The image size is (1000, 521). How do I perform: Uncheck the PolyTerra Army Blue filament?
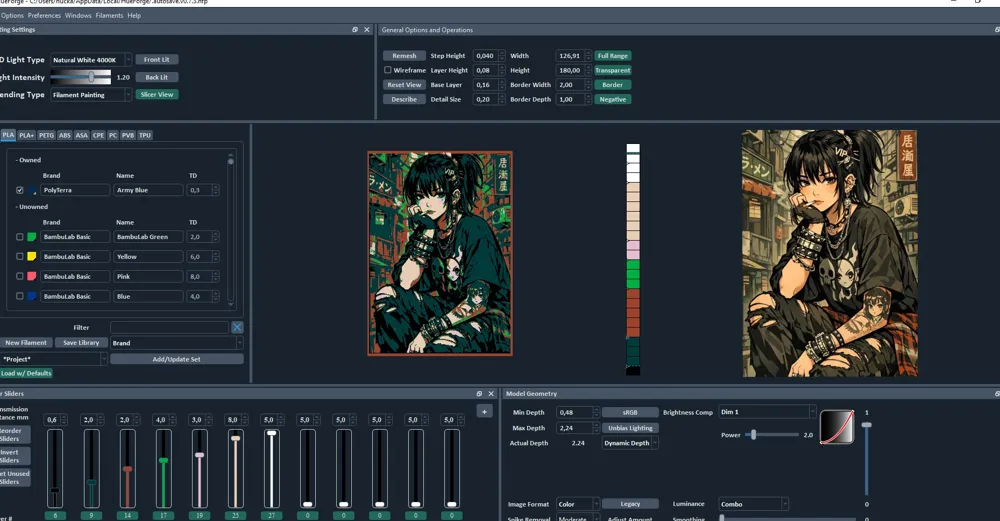(x=20, y=190)
